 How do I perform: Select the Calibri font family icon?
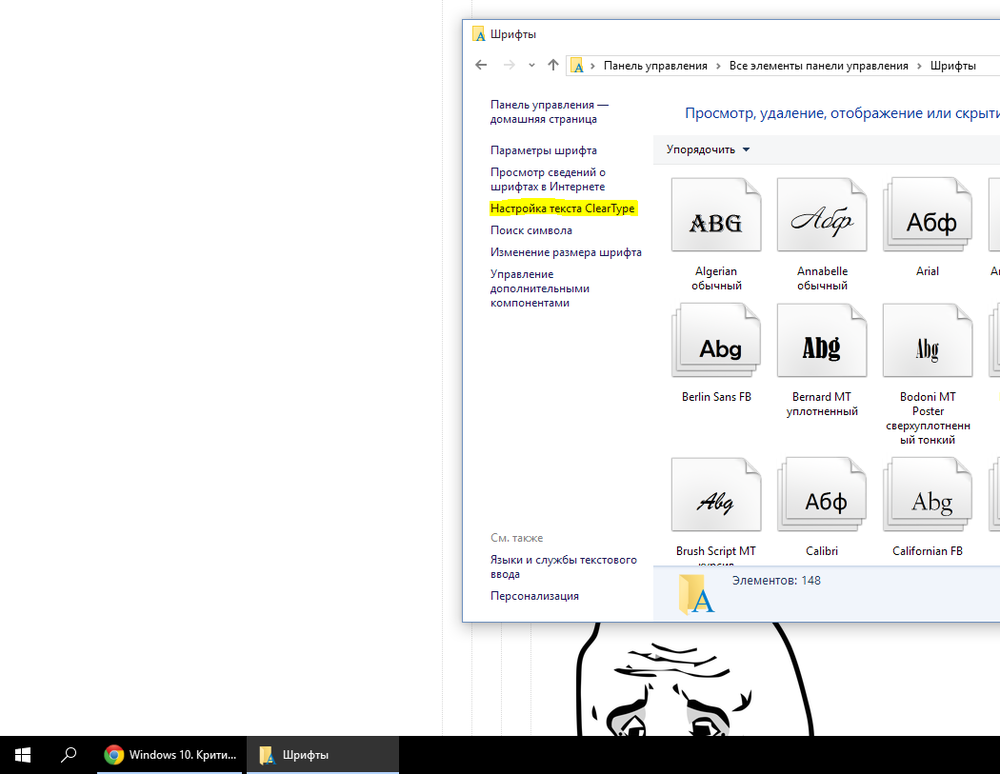tap(822, 496)
